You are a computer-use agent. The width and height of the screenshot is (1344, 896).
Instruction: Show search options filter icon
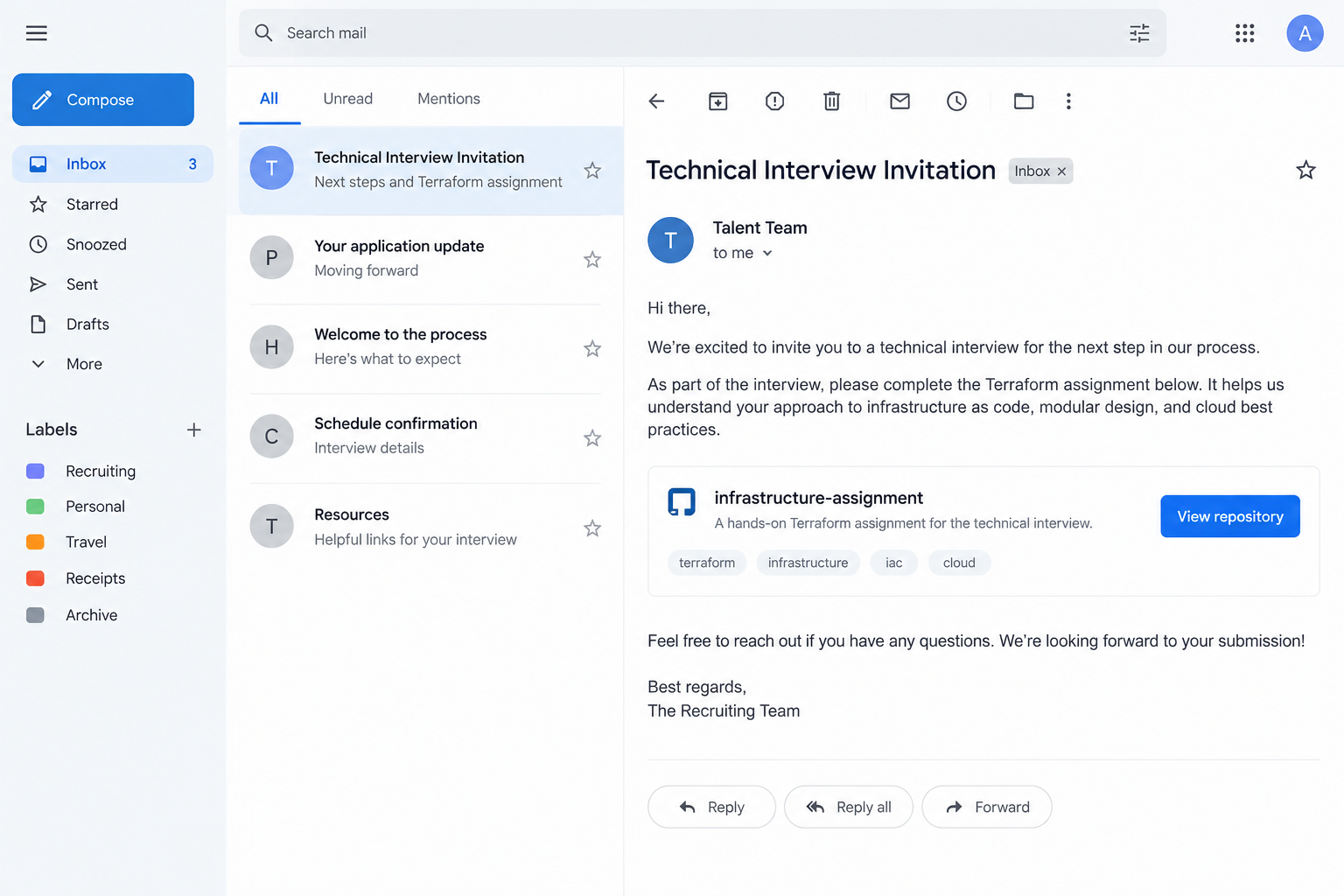click(x=1139, y=33)
